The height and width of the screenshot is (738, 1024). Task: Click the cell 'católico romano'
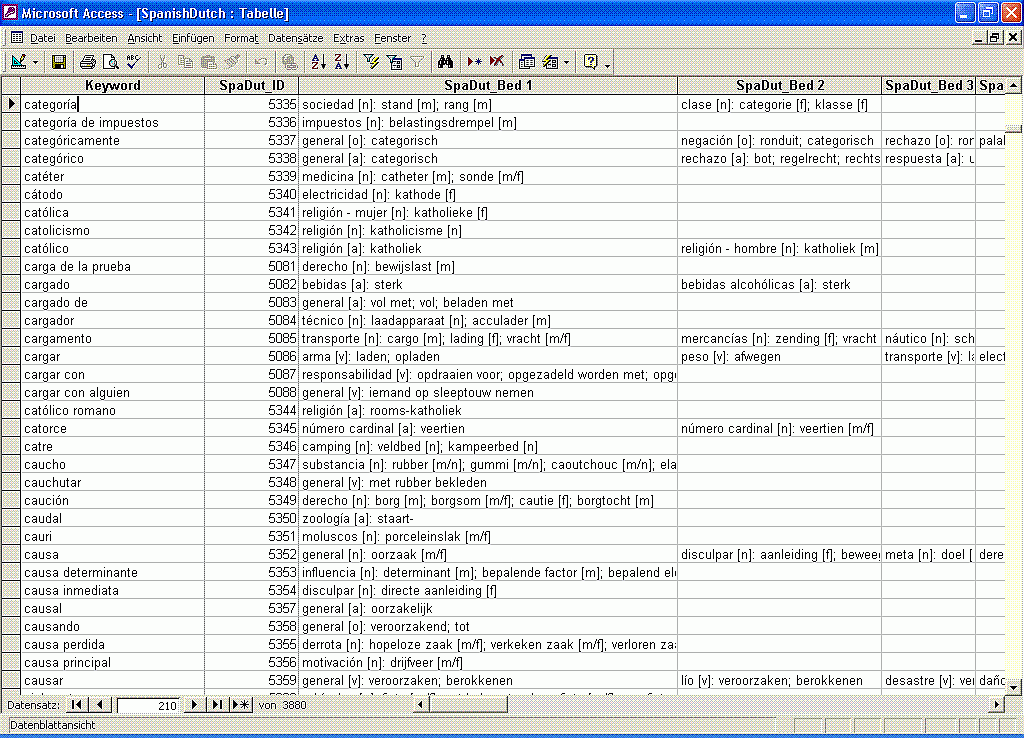(x=113, y=410)
